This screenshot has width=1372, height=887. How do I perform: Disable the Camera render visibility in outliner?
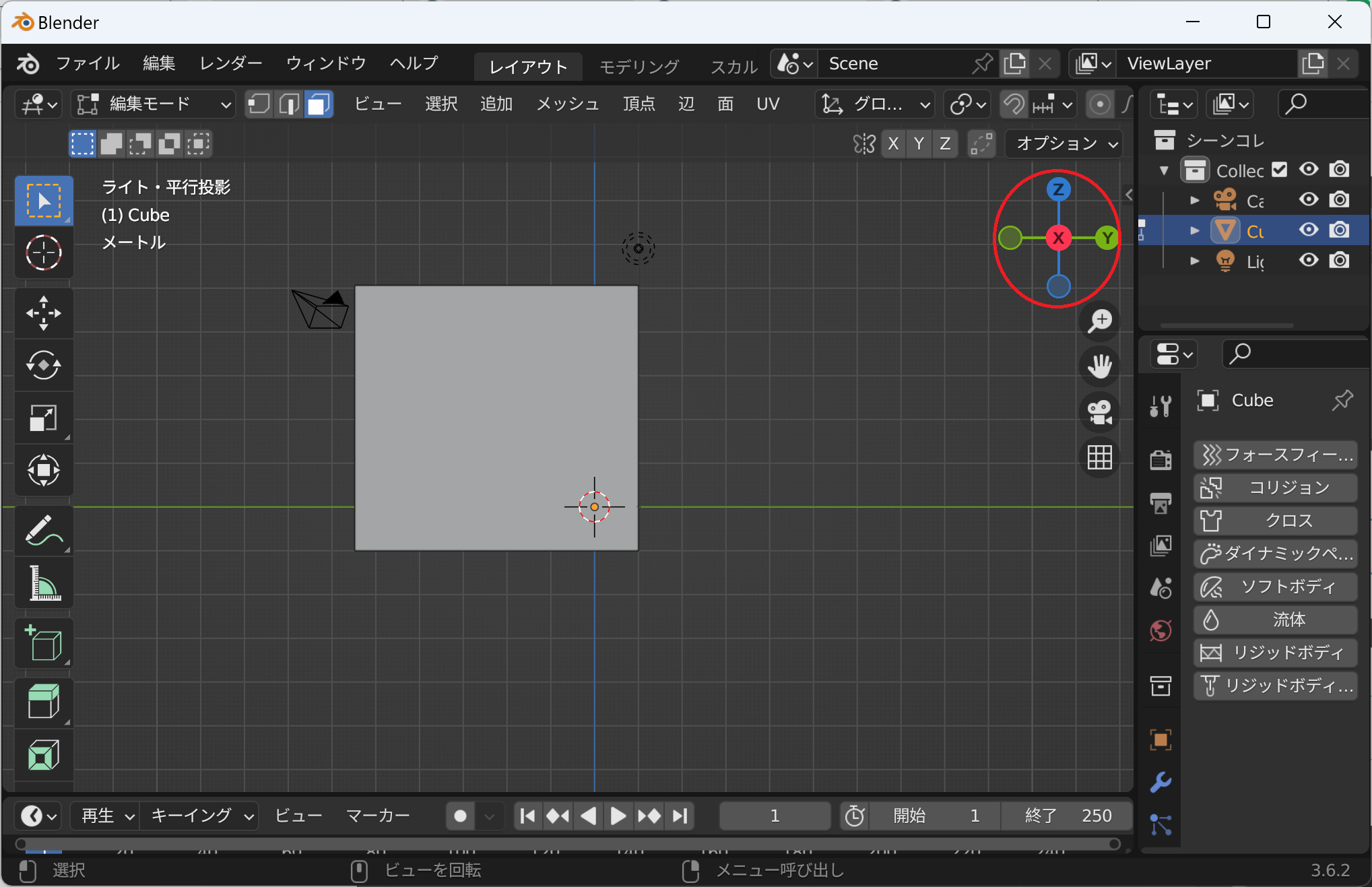point(1339,200)
